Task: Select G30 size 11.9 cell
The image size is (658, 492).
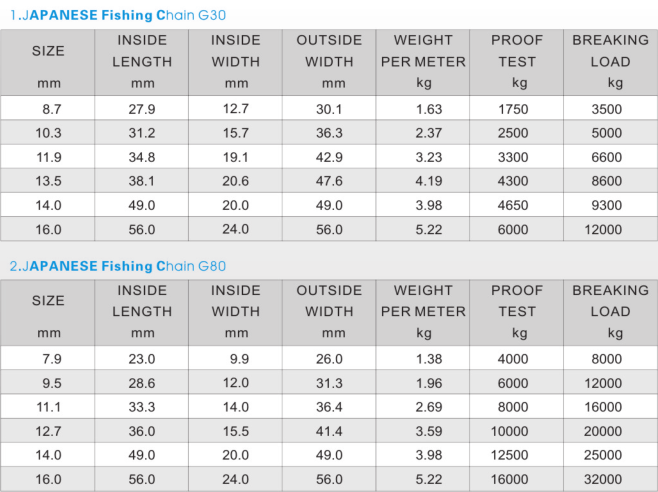Action: click(x=50, y=157)
